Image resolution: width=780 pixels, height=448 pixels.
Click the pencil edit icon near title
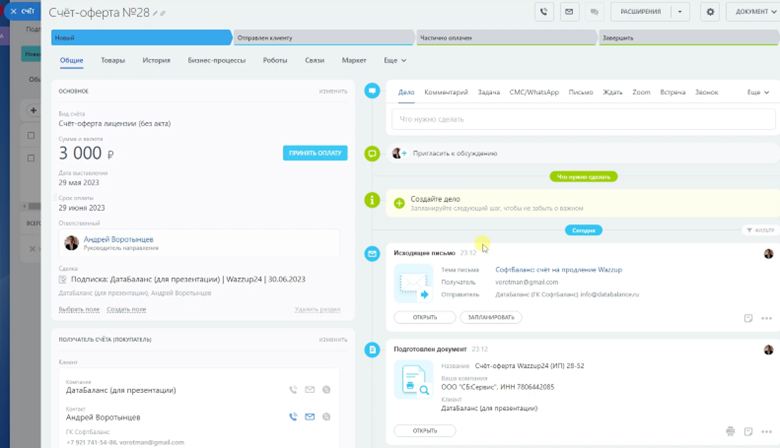click(155, 13)
